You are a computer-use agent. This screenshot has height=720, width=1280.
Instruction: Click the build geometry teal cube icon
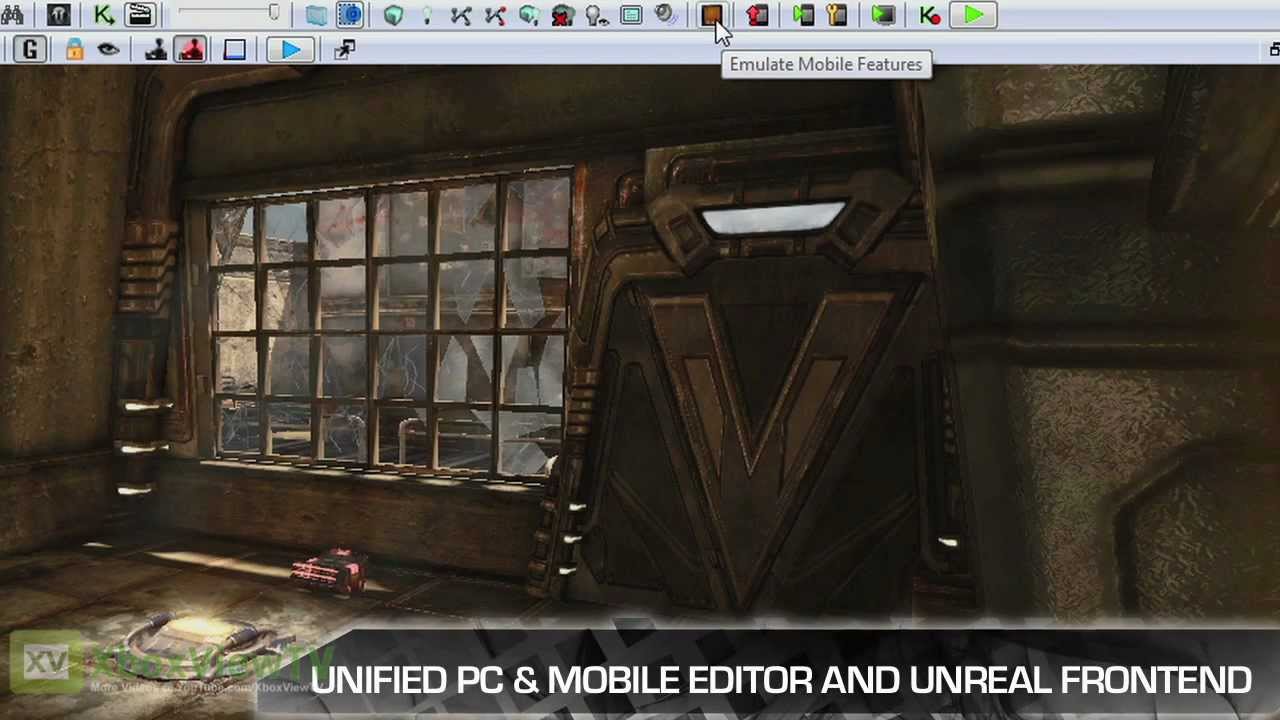(x=394, y=15)
